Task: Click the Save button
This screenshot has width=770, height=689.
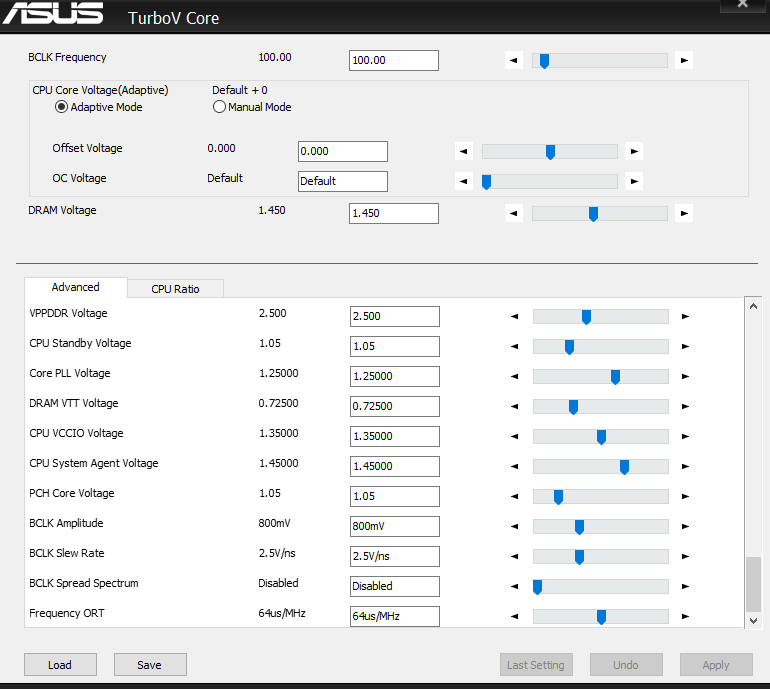Action: pyautogui.click(x=150, y=664)
